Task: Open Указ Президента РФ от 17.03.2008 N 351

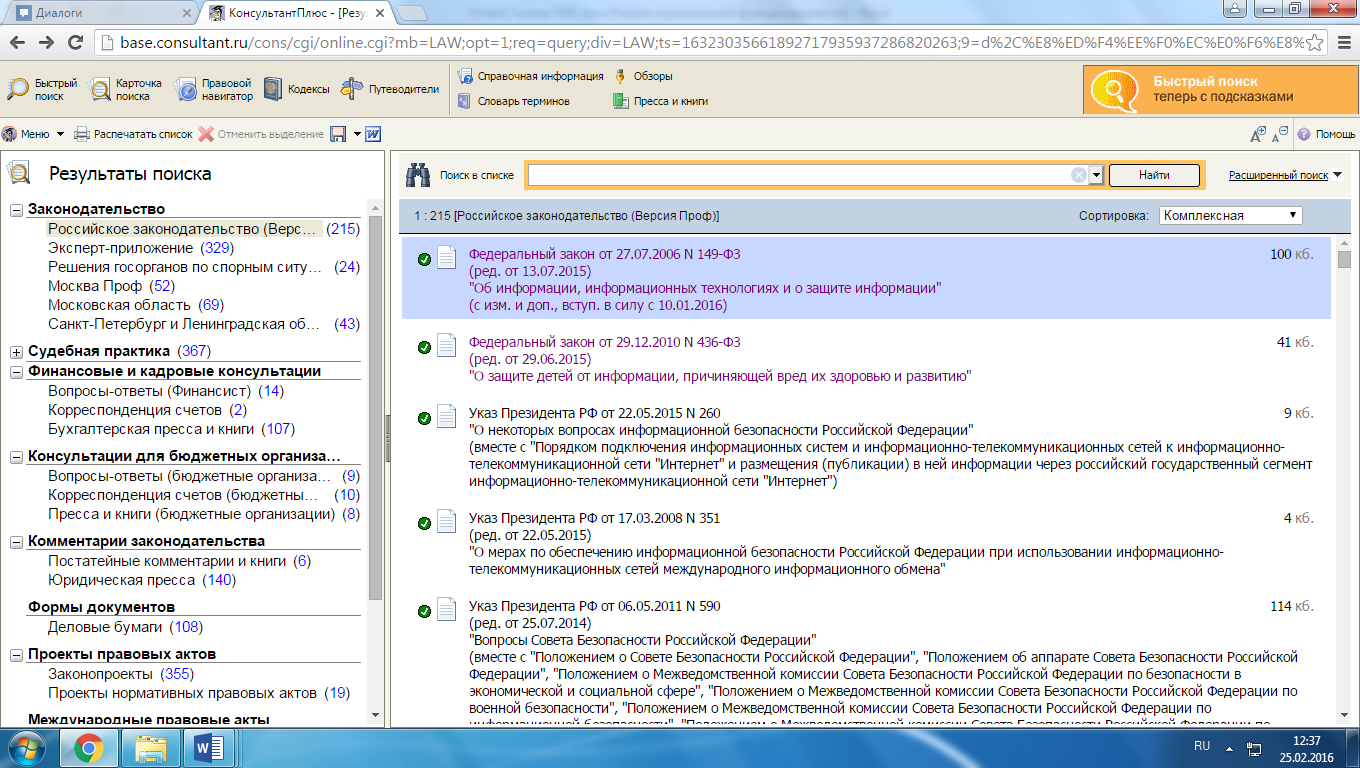Action: [x=594, y=518]
